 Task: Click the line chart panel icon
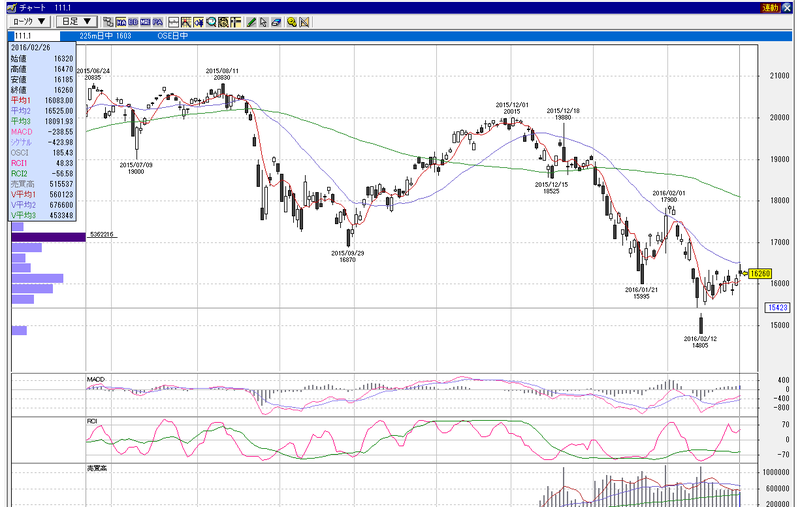point(173,22)
